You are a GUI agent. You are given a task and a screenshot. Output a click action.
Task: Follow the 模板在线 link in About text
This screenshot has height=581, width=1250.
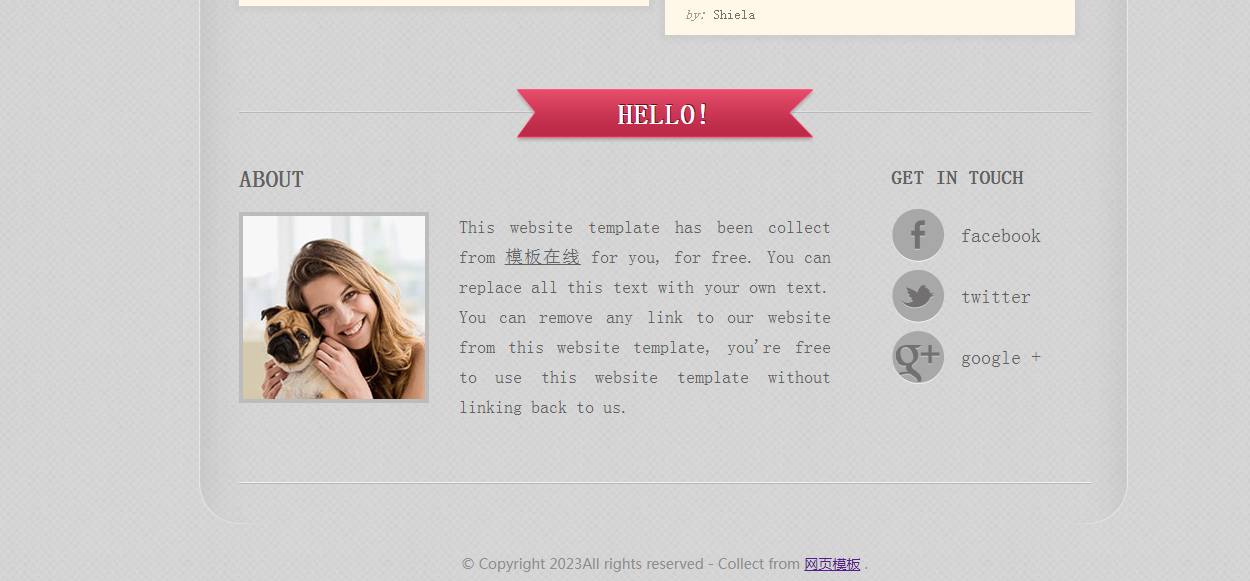(x=542, y=257)
